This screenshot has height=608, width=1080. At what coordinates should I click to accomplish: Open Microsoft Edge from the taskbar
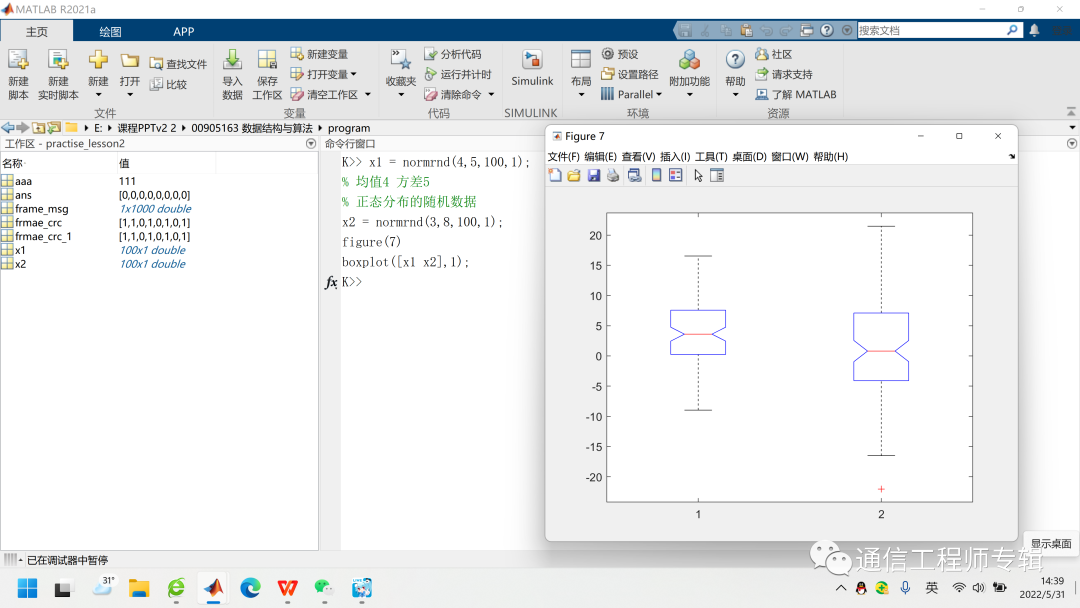[251, 588]
